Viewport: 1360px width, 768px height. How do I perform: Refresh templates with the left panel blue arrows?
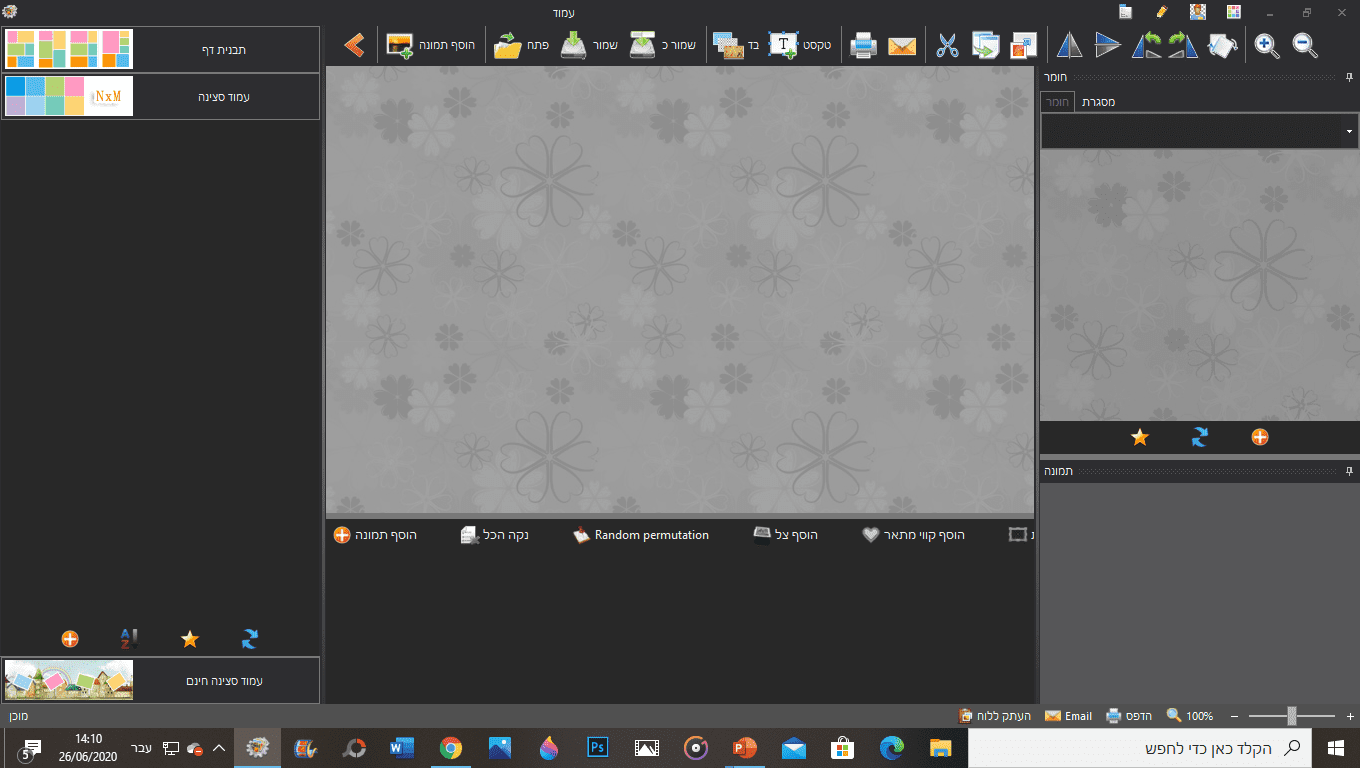point(249,638)
